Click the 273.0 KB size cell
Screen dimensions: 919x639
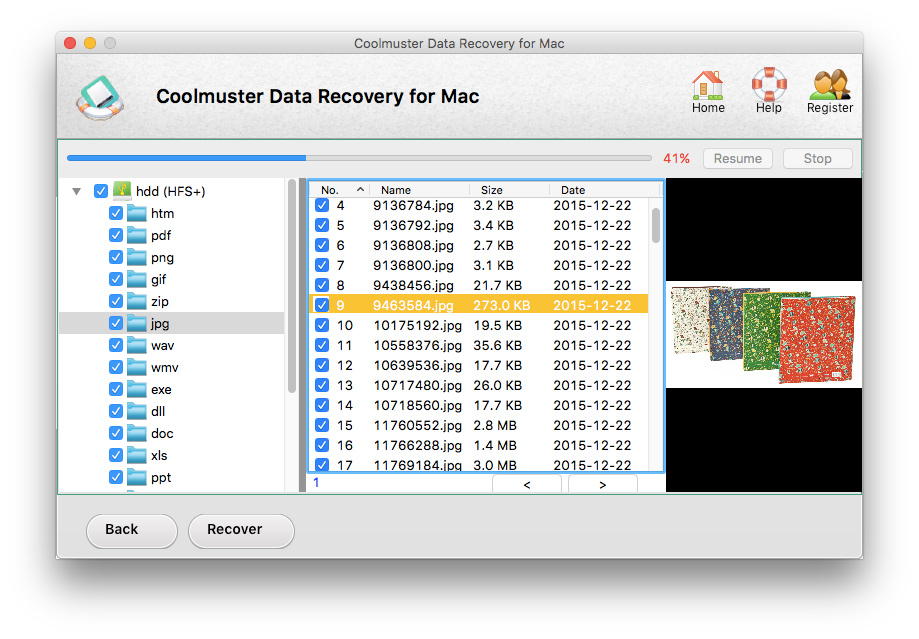click(x=502, y=305)
